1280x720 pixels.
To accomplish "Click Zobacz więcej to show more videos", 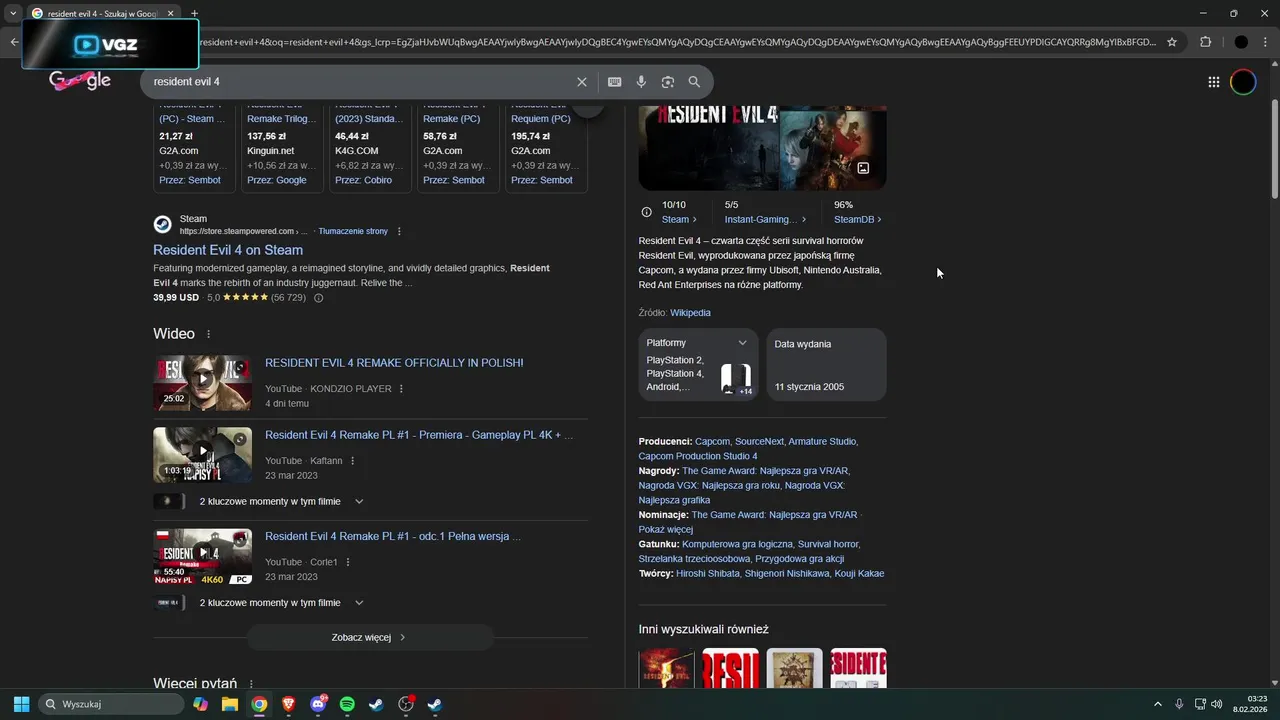I will tap(370, 637).
